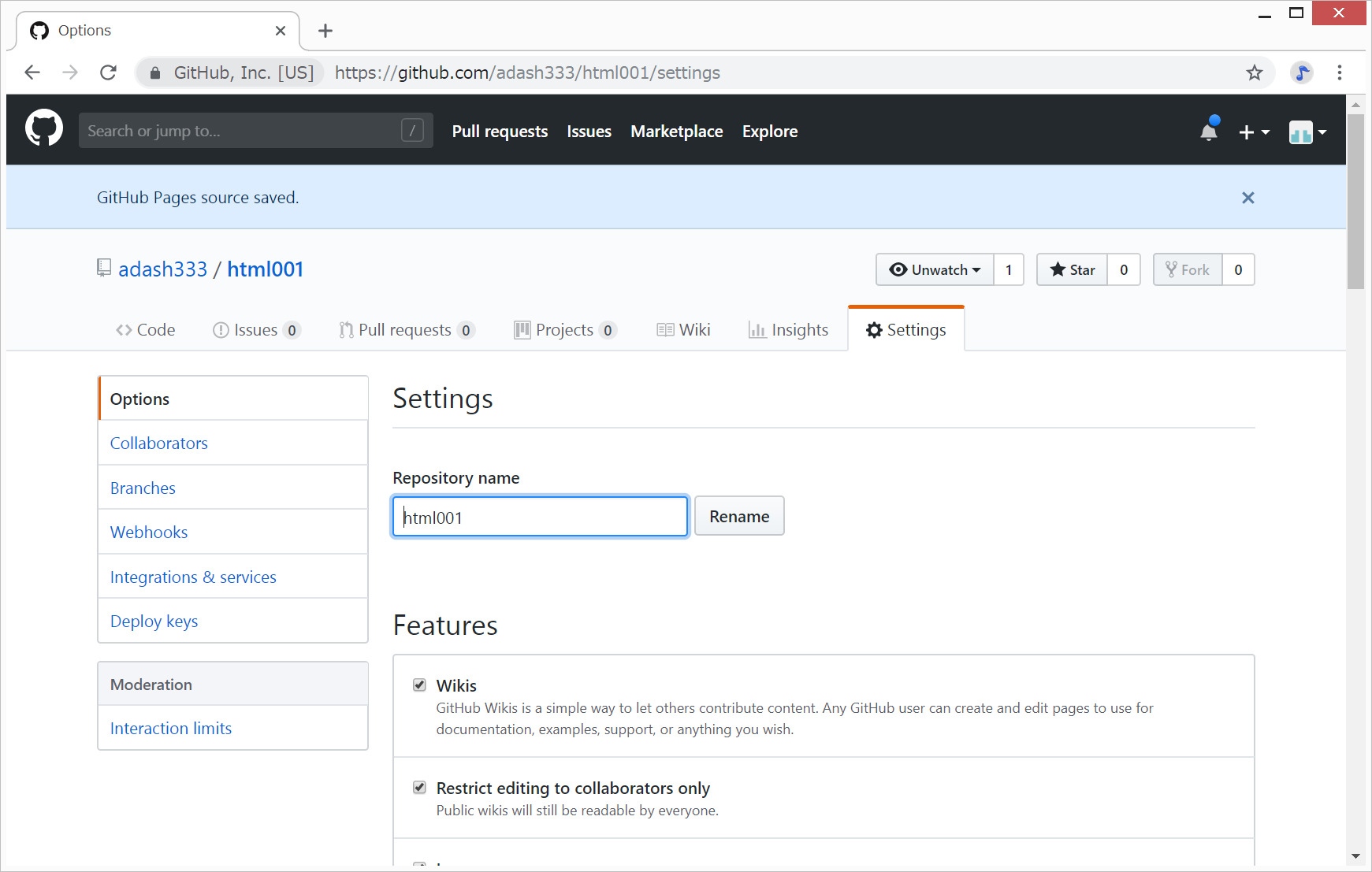This screenshot has height=872, width=1372.
Task: Open the html001 repository link
Action: [266, 269]
